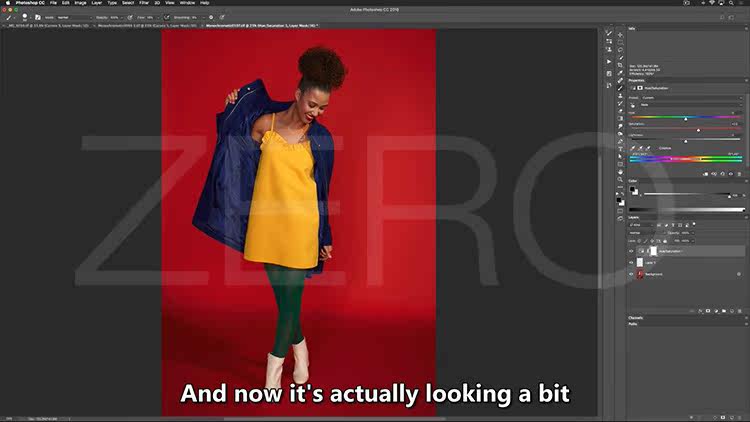Open the layer blend mode dropdown
The height and width of the screenshot is (422, 750).
click(x=646, y=233)
